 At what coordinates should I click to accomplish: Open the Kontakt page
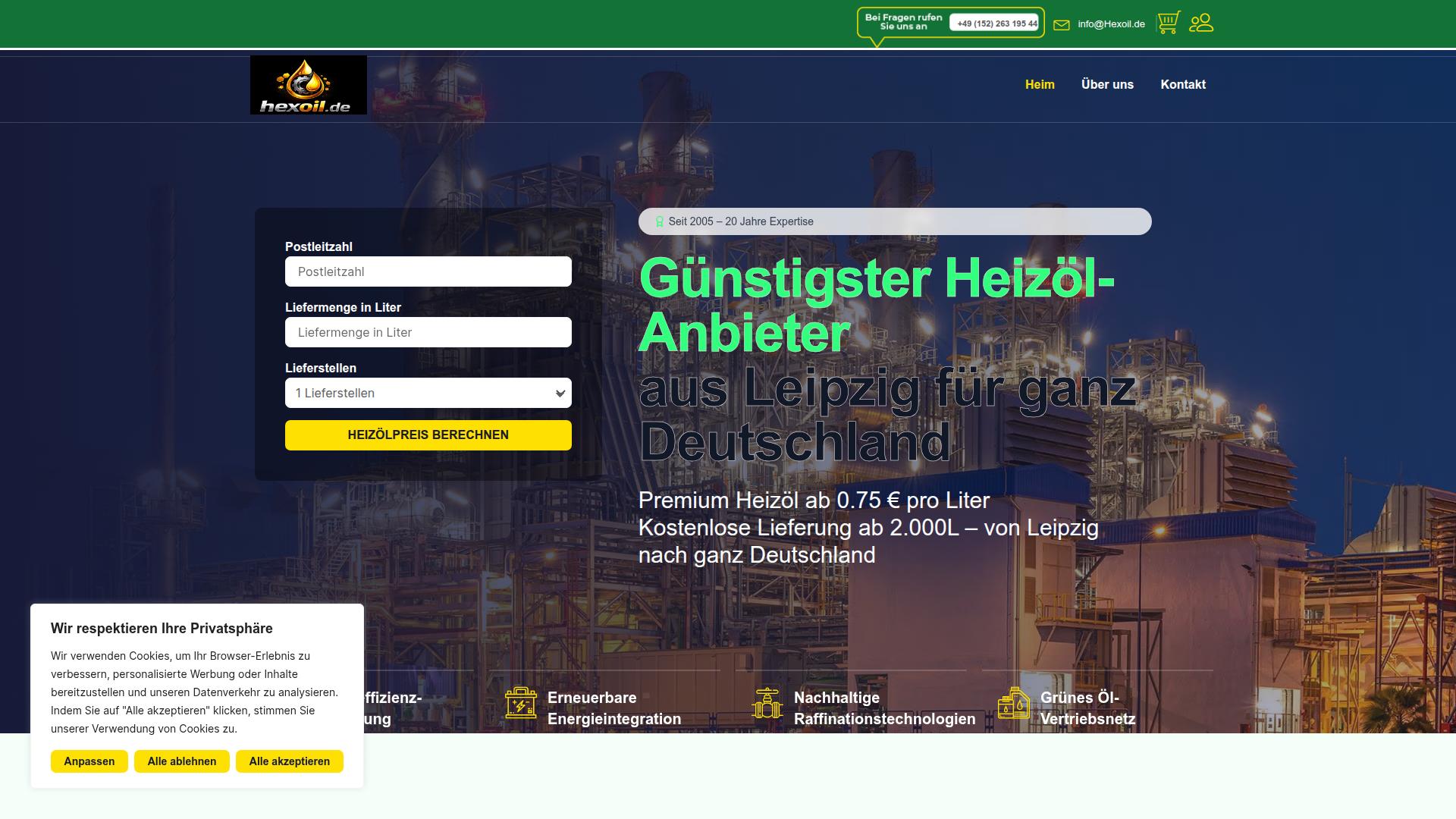(x=1183, y=84)
